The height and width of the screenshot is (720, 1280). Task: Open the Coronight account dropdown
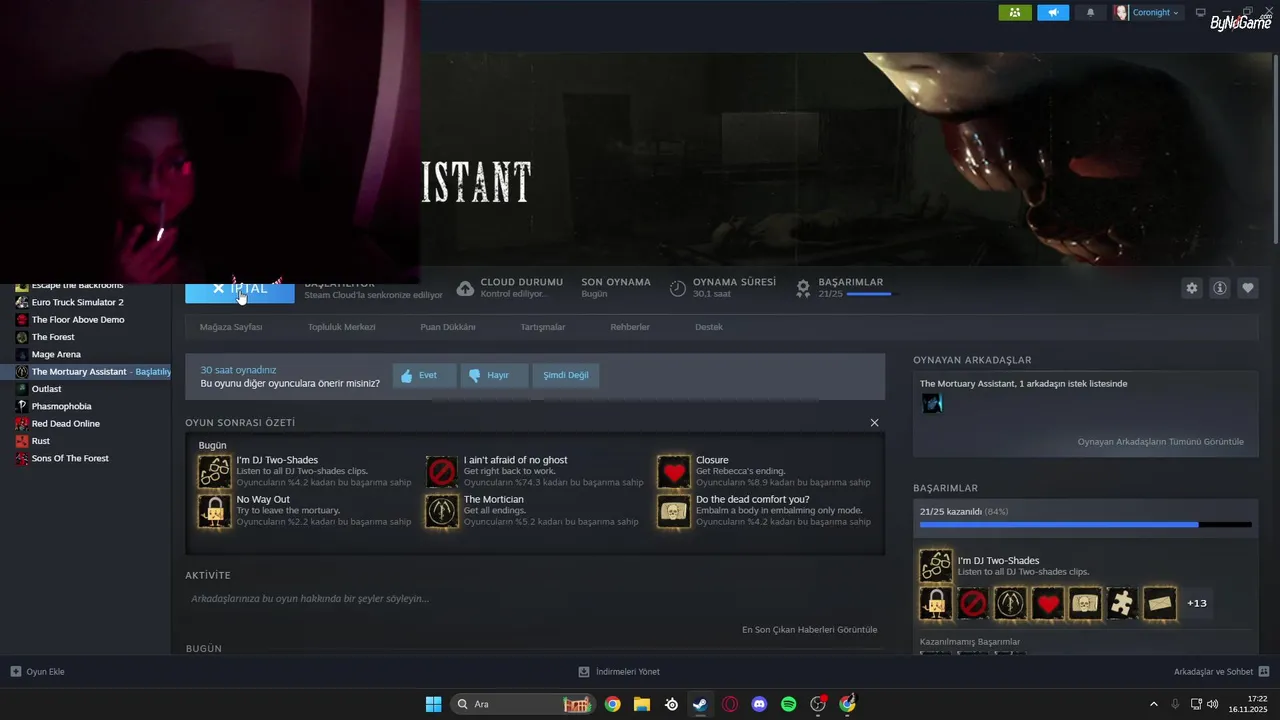[x=1147, y=13]
